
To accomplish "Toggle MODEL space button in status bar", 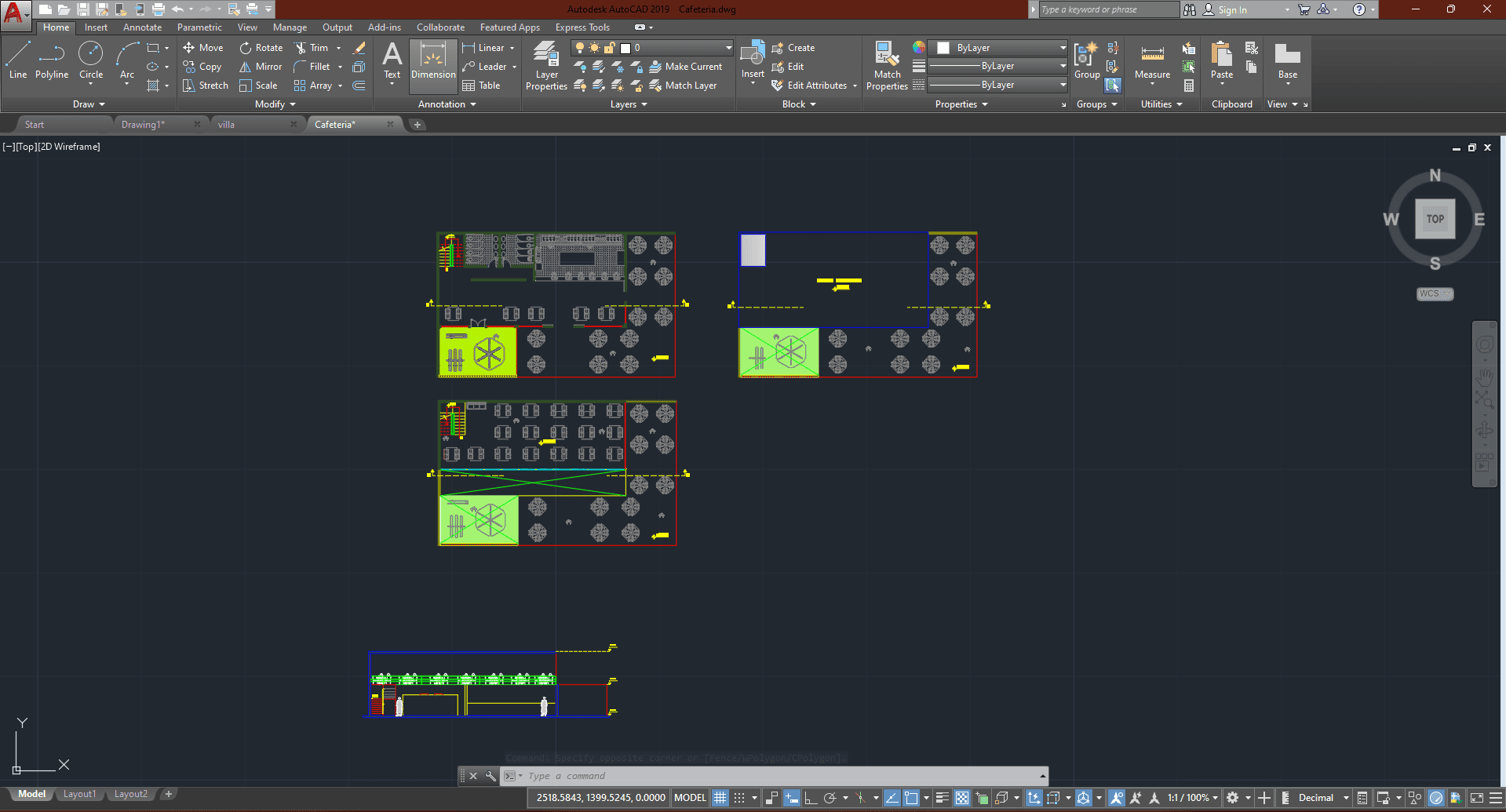I will point(690,798).
